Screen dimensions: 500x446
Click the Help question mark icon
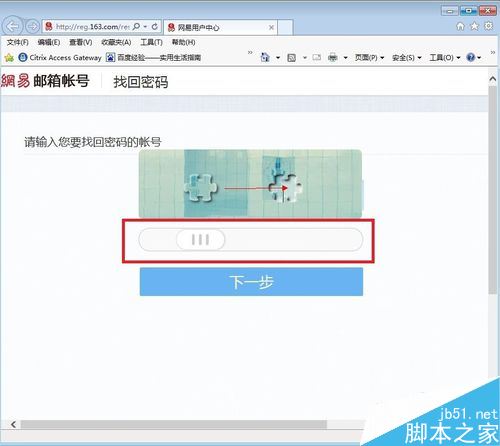coord(471,57)
